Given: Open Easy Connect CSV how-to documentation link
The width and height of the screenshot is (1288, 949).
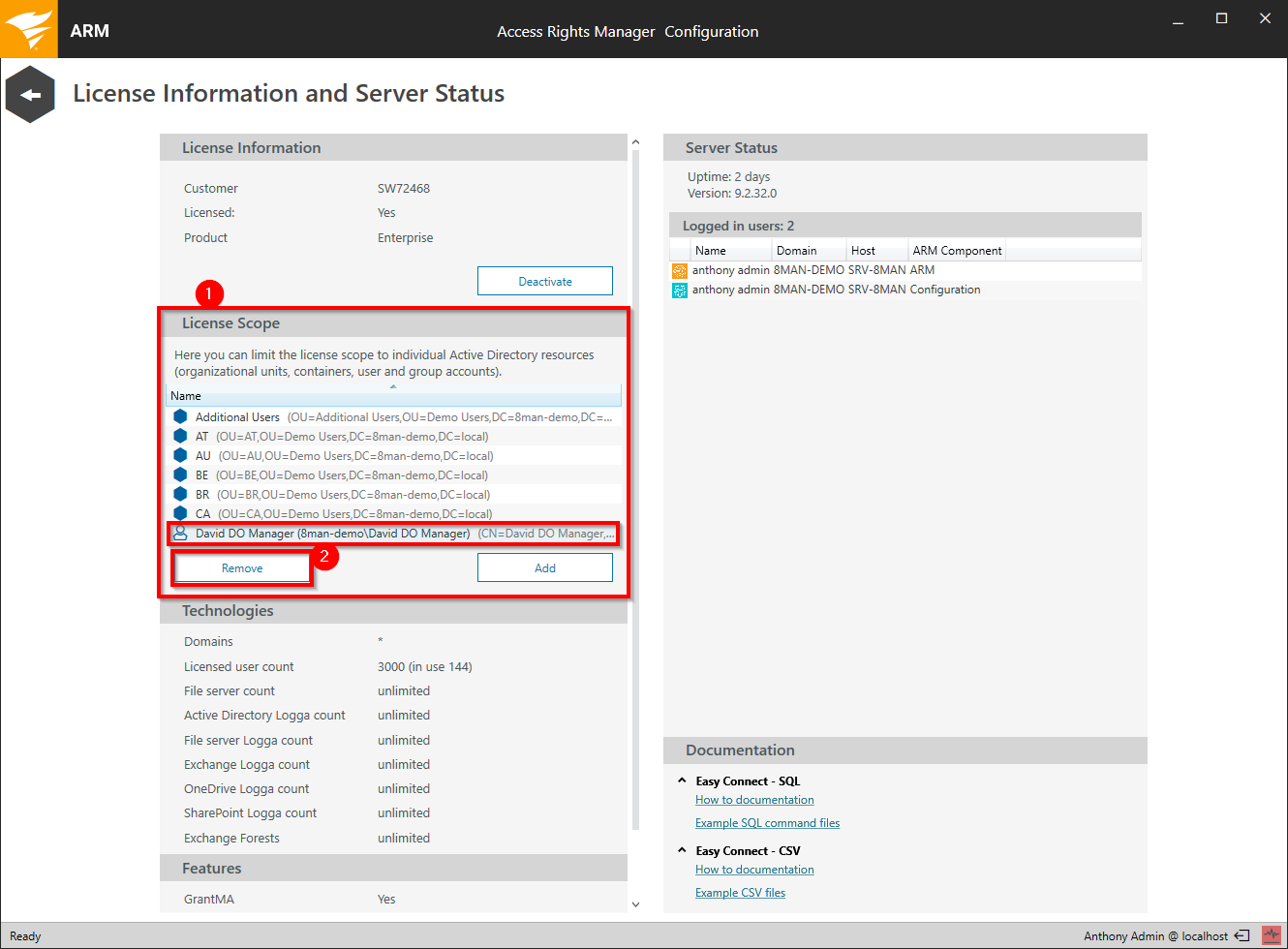Looking at the screenshot, I should [754, 870].
